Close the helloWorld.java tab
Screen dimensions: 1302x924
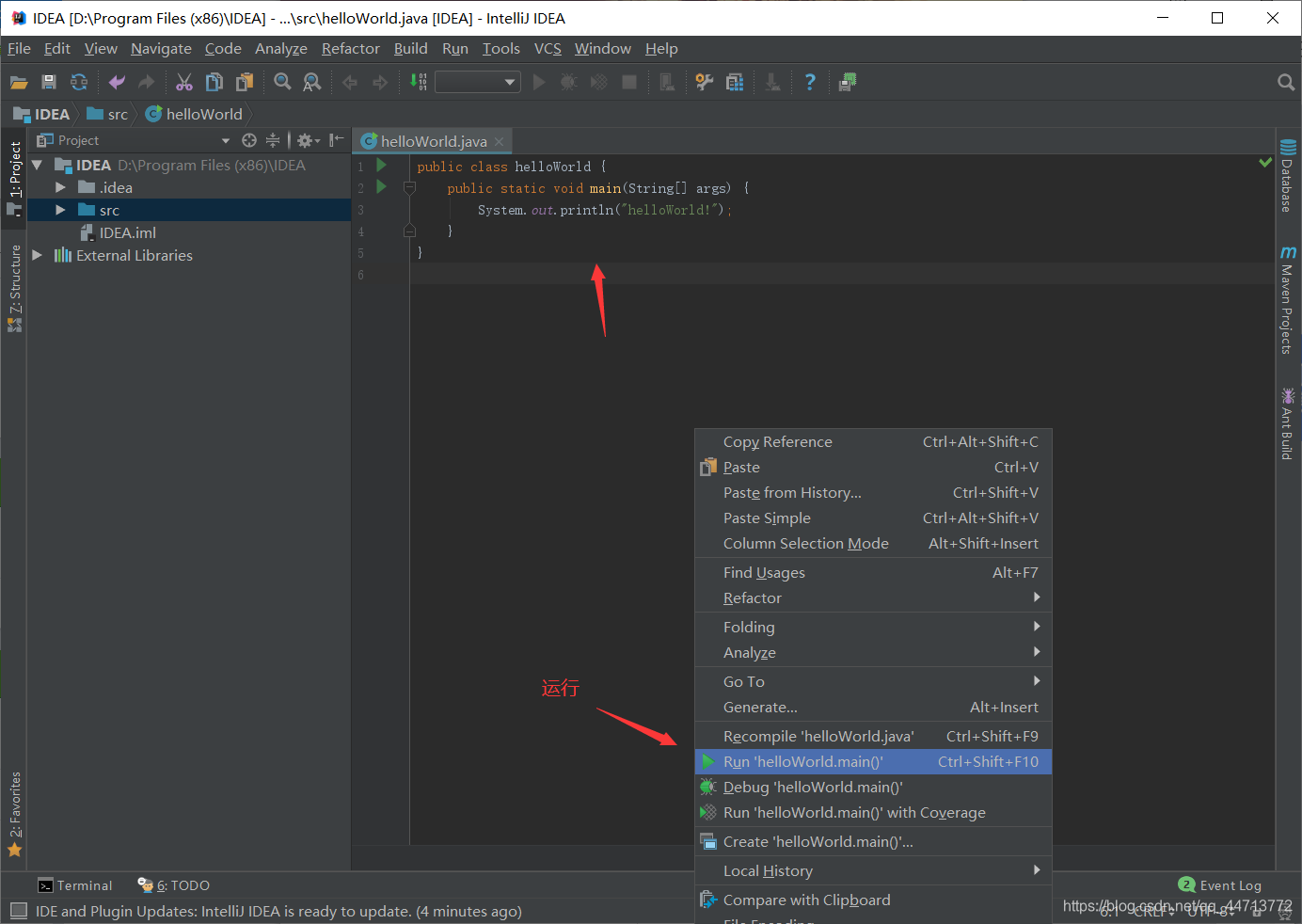pyautogui.click(x=500, y=141)
